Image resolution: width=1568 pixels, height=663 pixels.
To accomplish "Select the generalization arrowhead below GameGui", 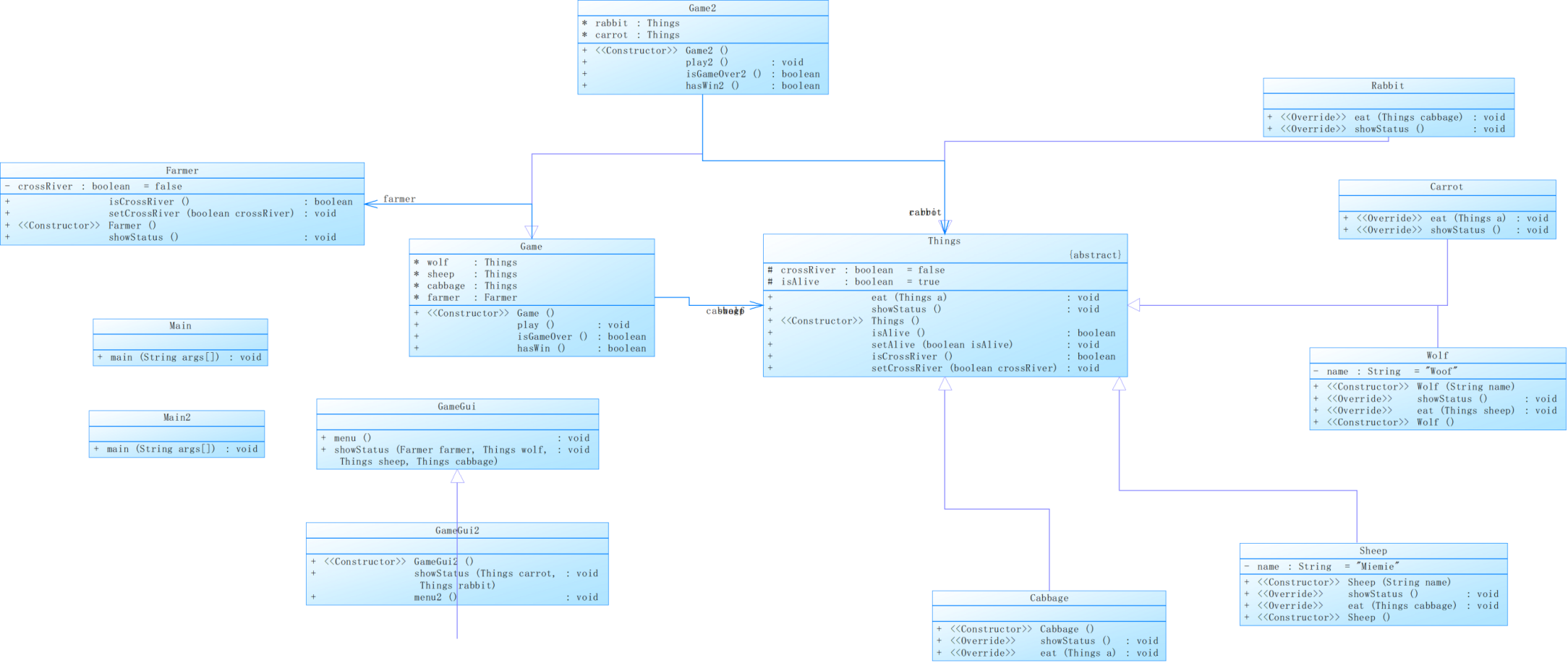I will click(457, 476).
